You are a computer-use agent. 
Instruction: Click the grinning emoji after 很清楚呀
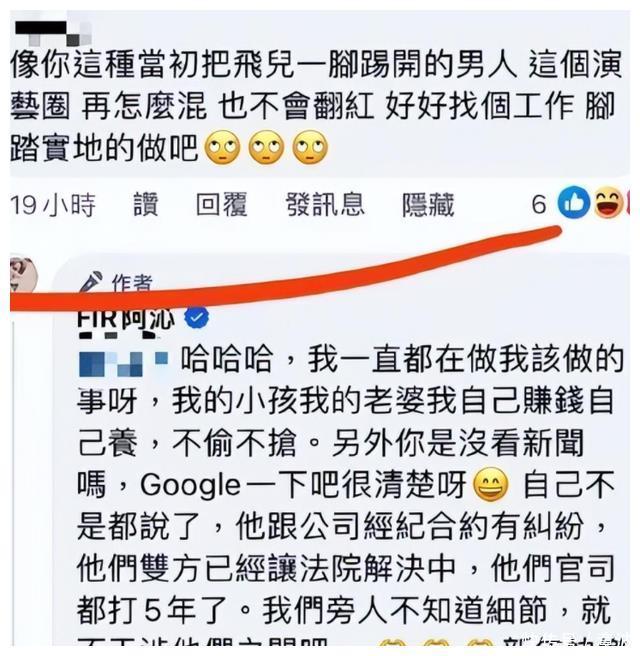(491, 485)
